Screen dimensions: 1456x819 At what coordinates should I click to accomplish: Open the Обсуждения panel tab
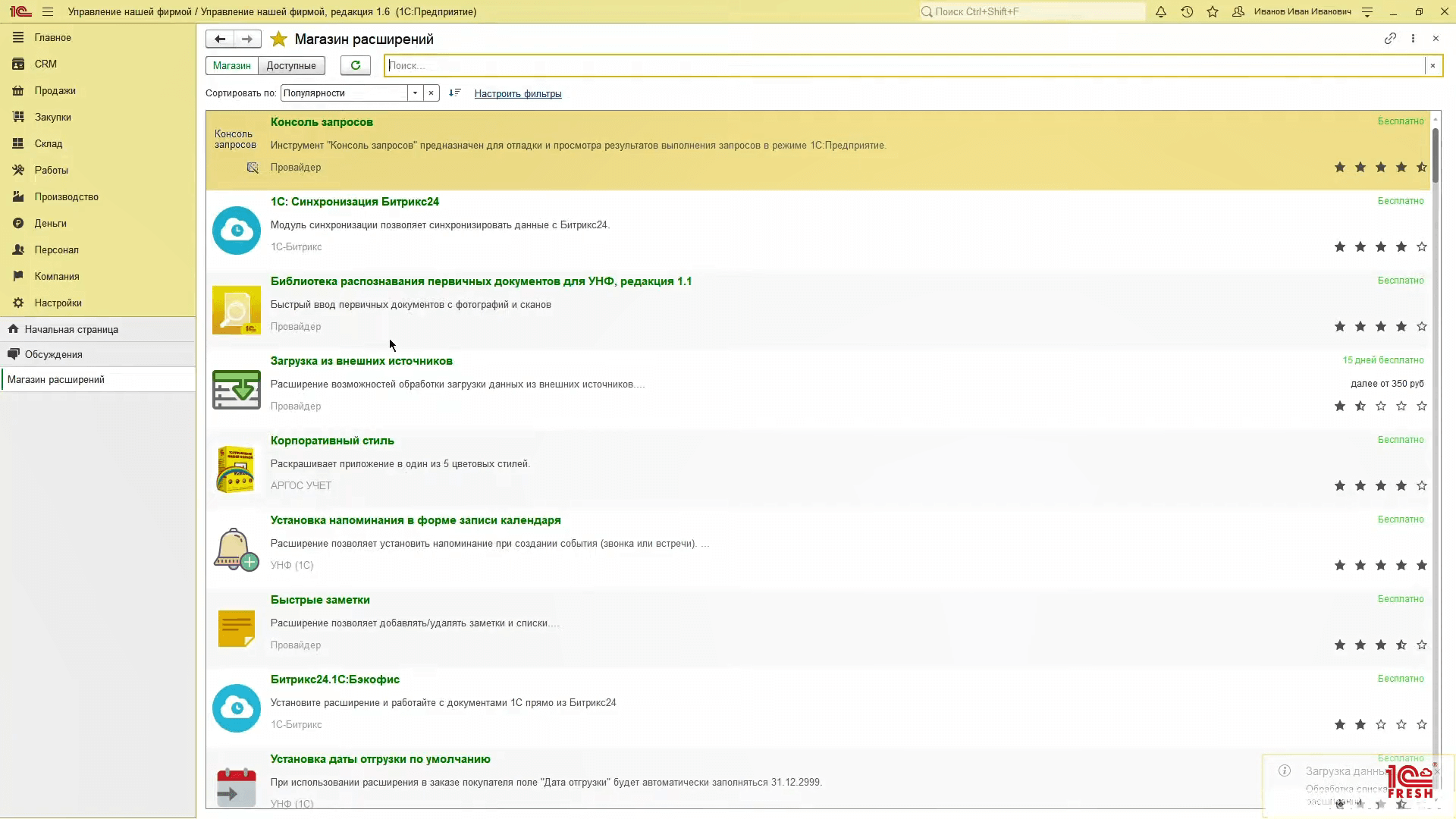point(53,354)
